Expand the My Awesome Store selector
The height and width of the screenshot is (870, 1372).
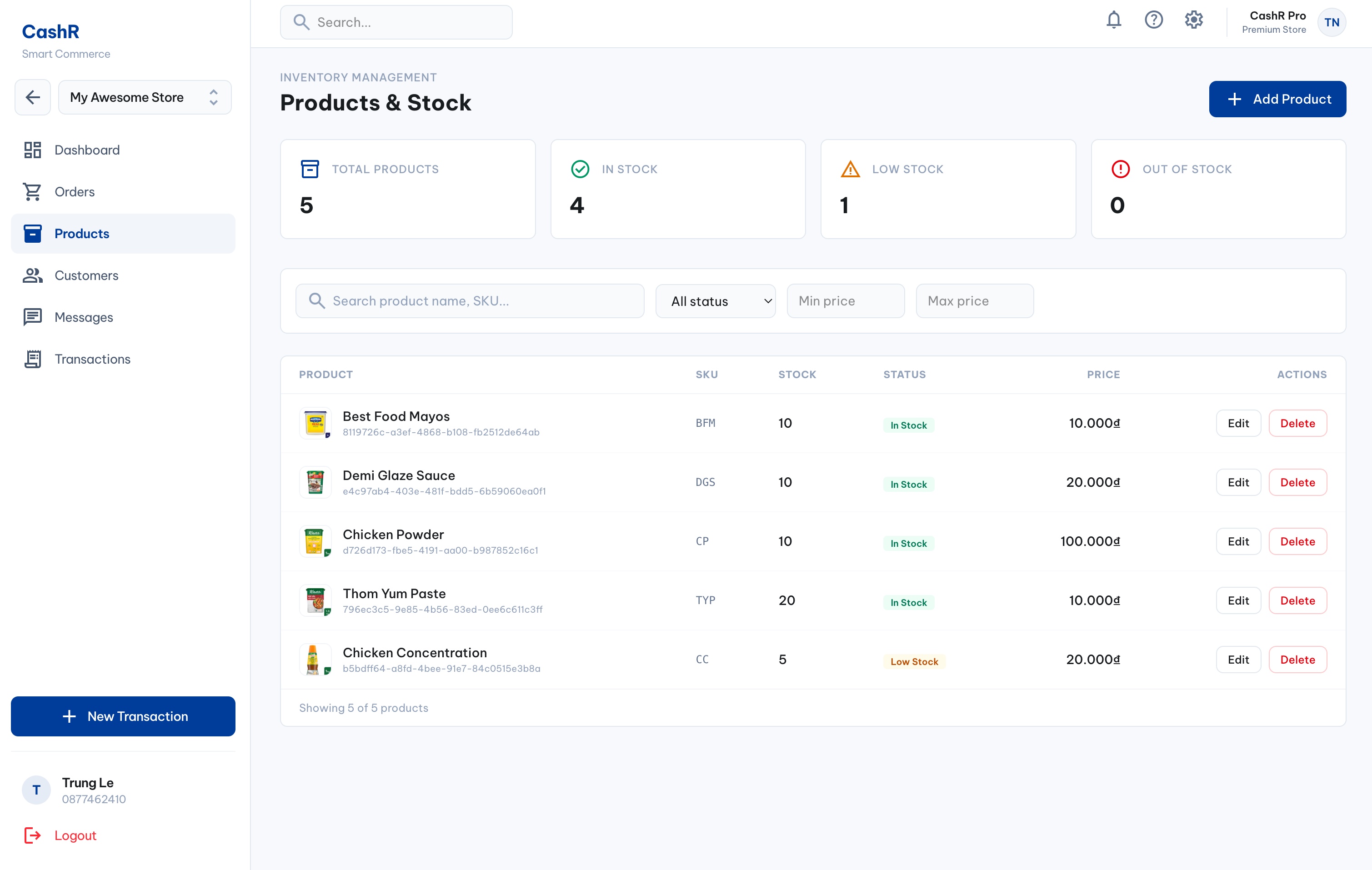point(145,97)
